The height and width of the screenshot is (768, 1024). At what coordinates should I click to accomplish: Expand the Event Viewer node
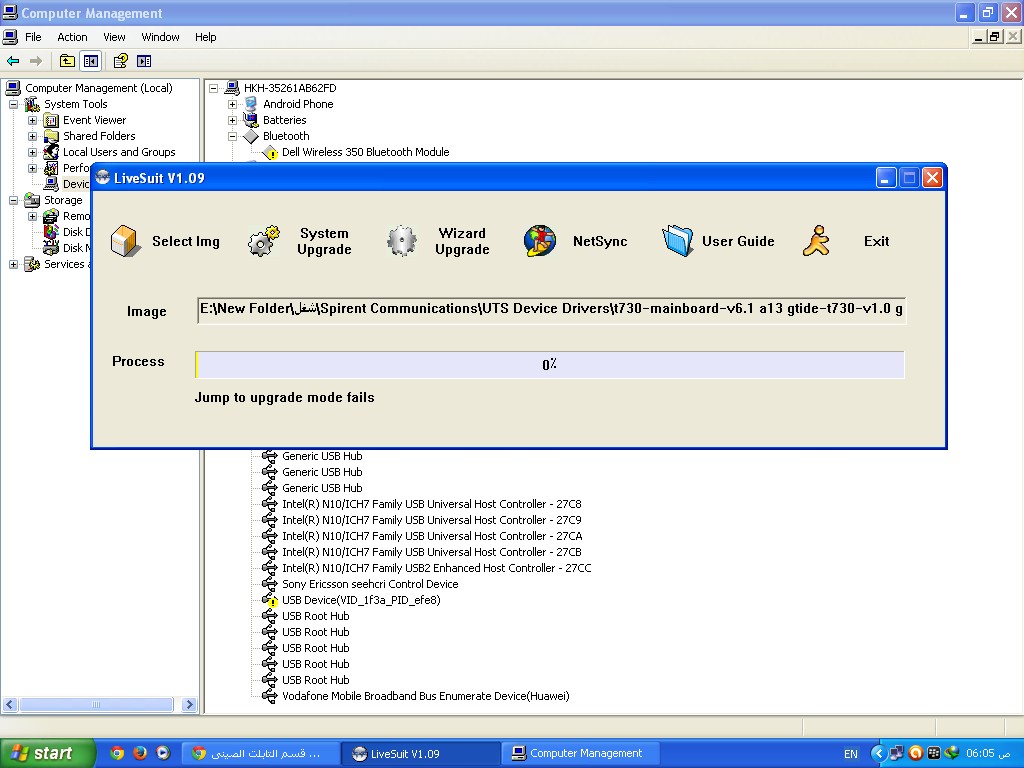tap(32, 121)
